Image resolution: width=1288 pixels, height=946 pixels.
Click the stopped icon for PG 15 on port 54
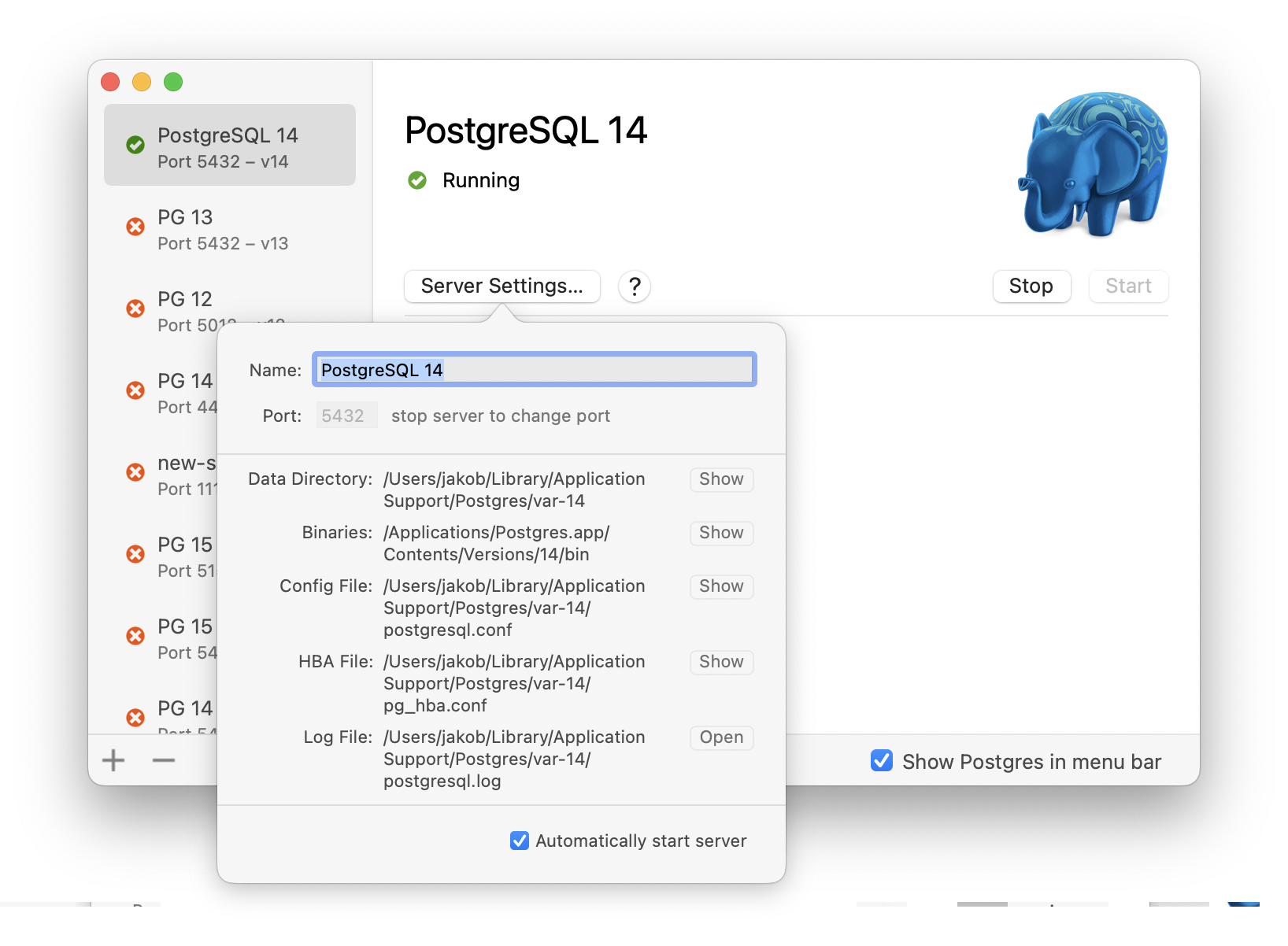(135, 636)
